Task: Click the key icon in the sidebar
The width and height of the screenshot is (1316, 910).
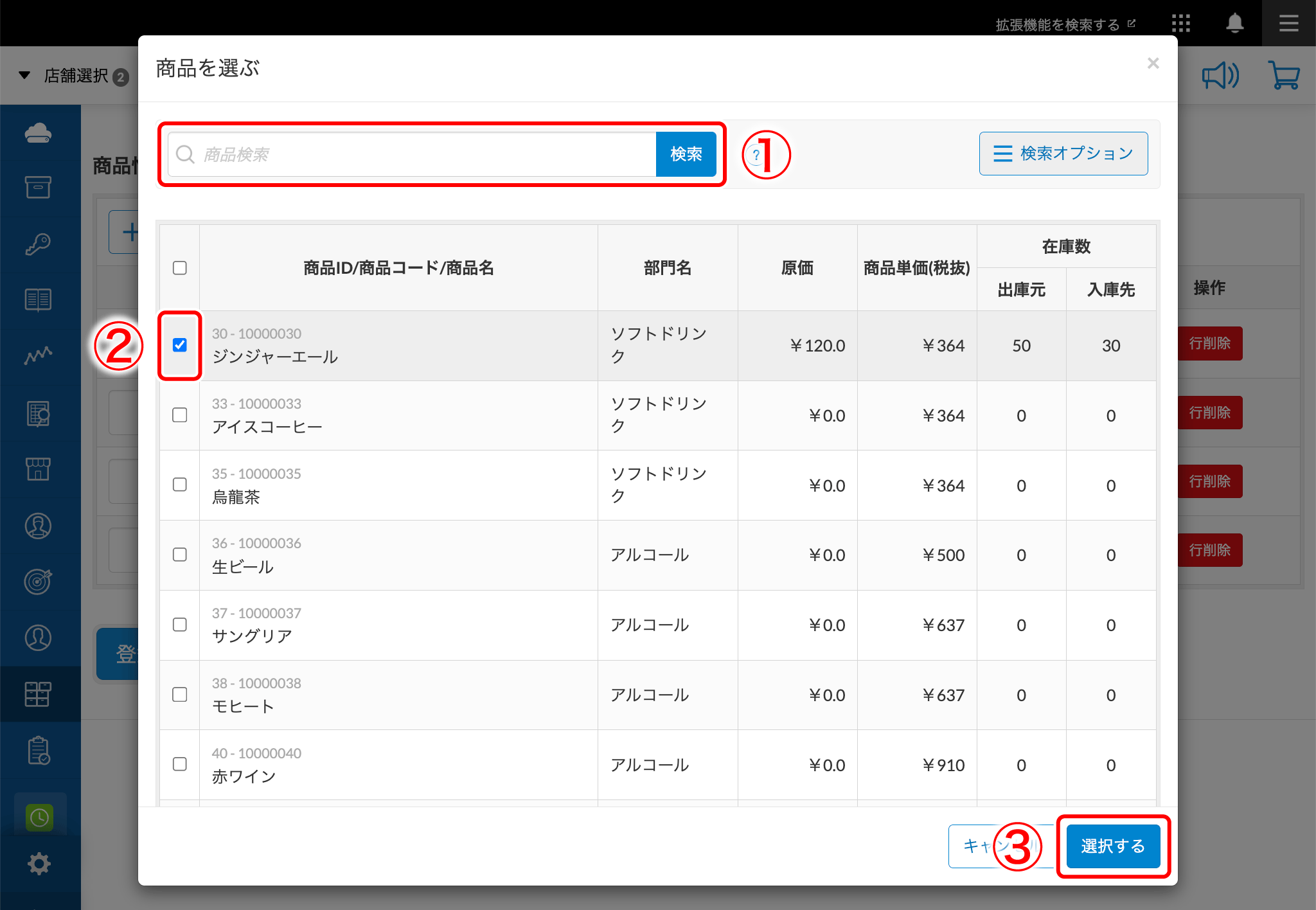Action: tap(38, 244)
